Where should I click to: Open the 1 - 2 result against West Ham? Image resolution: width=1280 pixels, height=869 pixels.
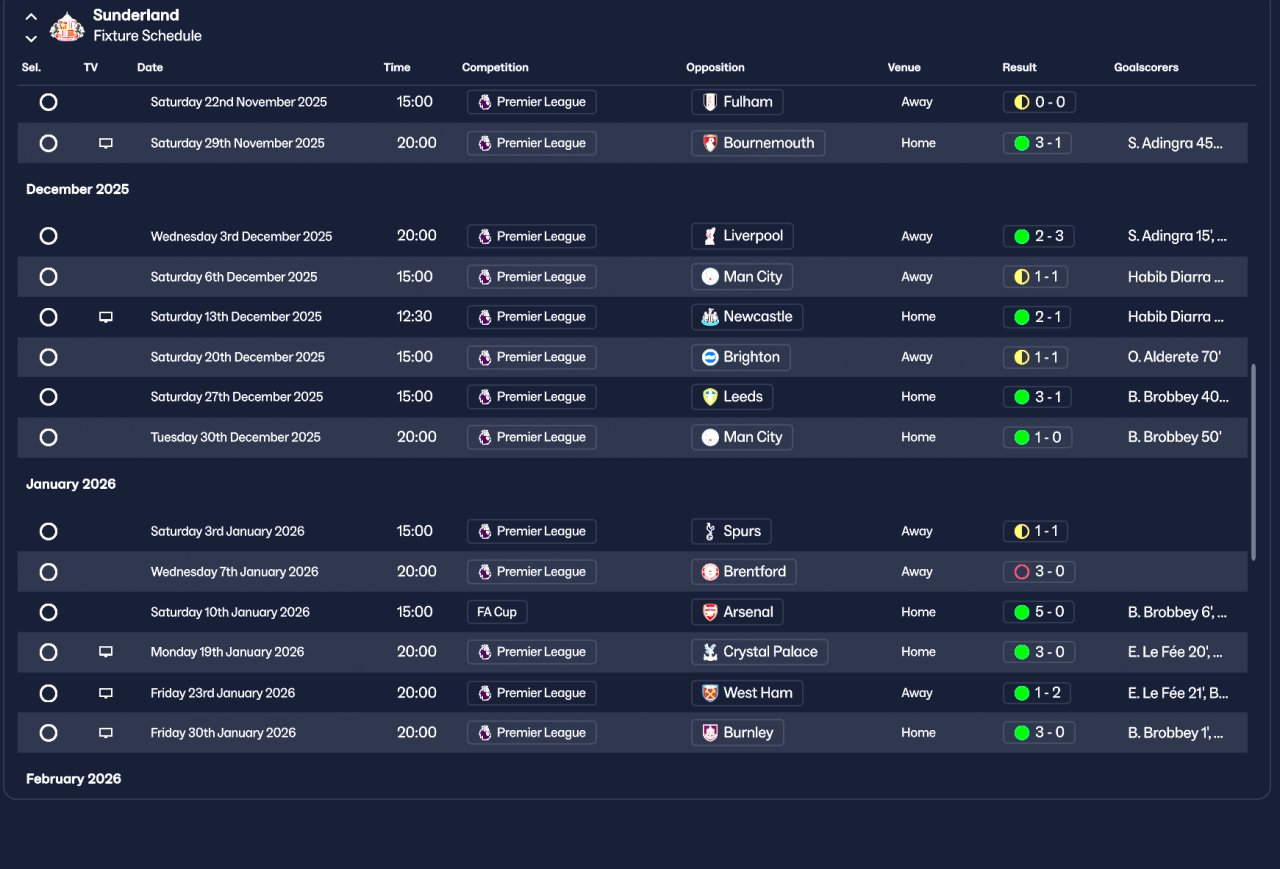tap(1038, 693)
